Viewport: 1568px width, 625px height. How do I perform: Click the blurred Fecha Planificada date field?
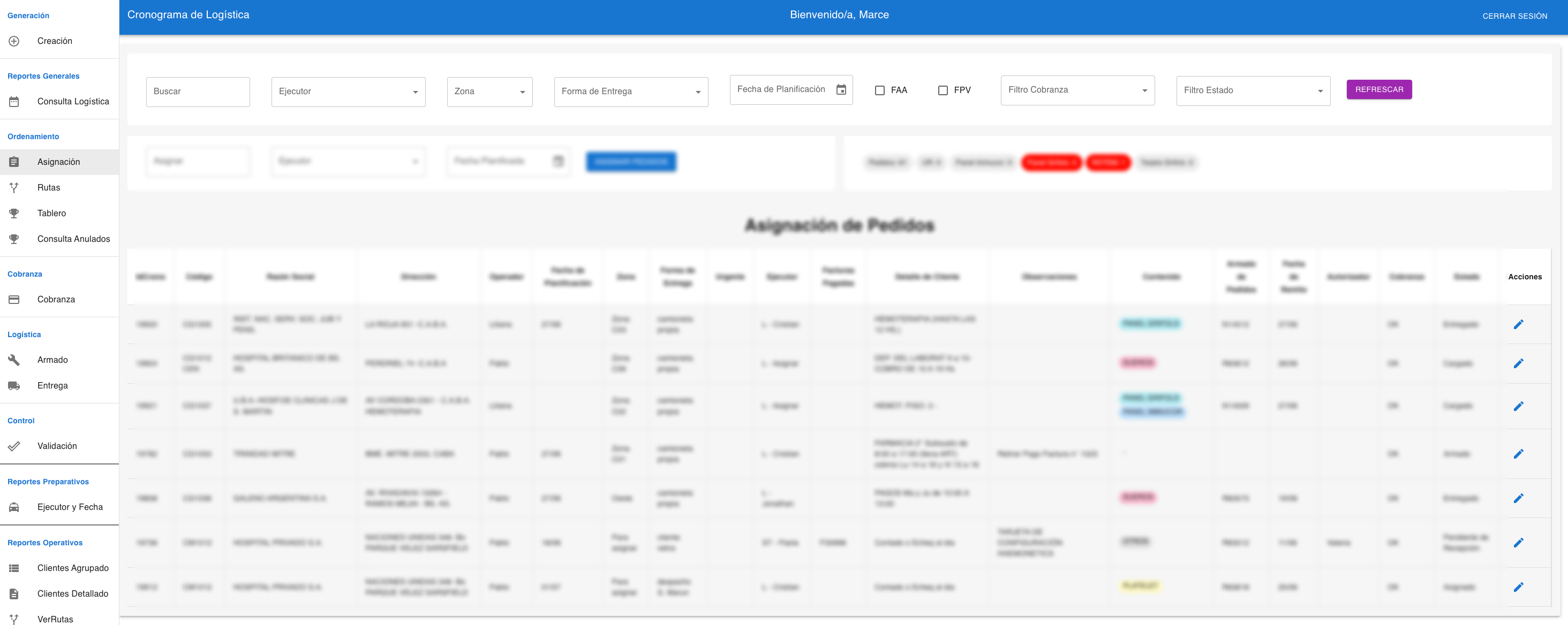click(508, 162)
